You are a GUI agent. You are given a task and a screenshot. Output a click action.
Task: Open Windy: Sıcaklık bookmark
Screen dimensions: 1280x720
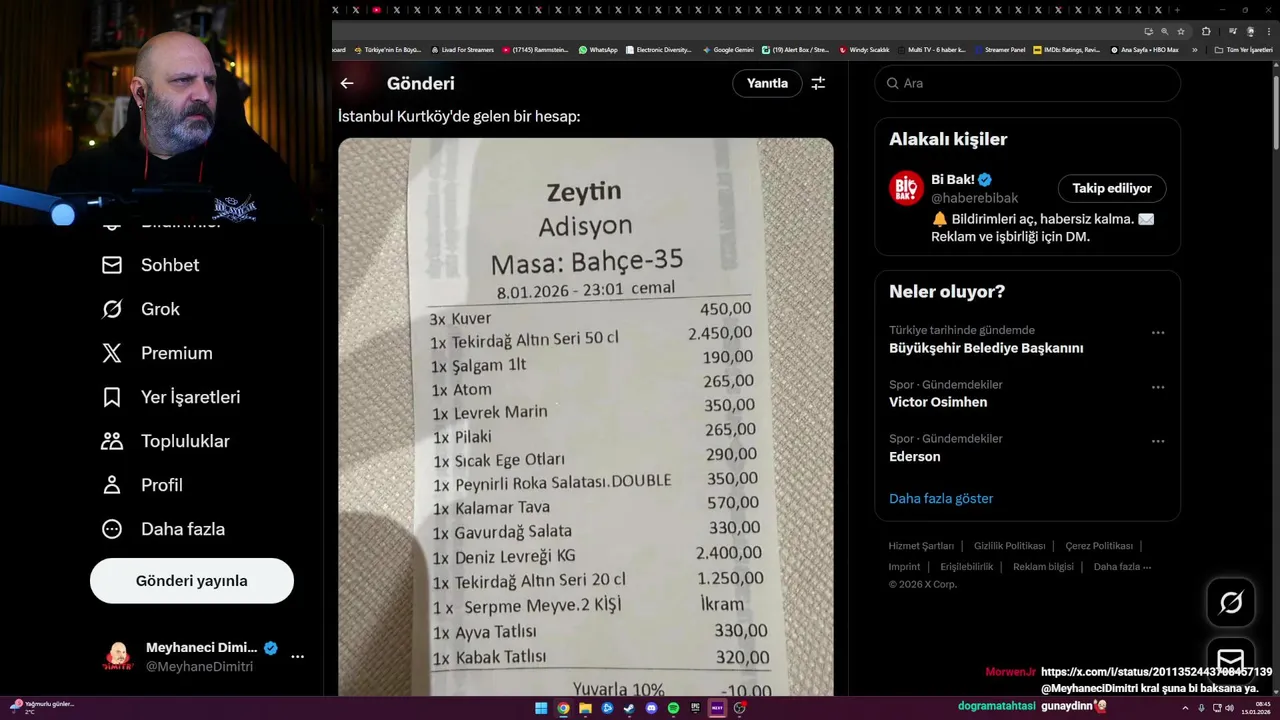(x=864, y=49)
